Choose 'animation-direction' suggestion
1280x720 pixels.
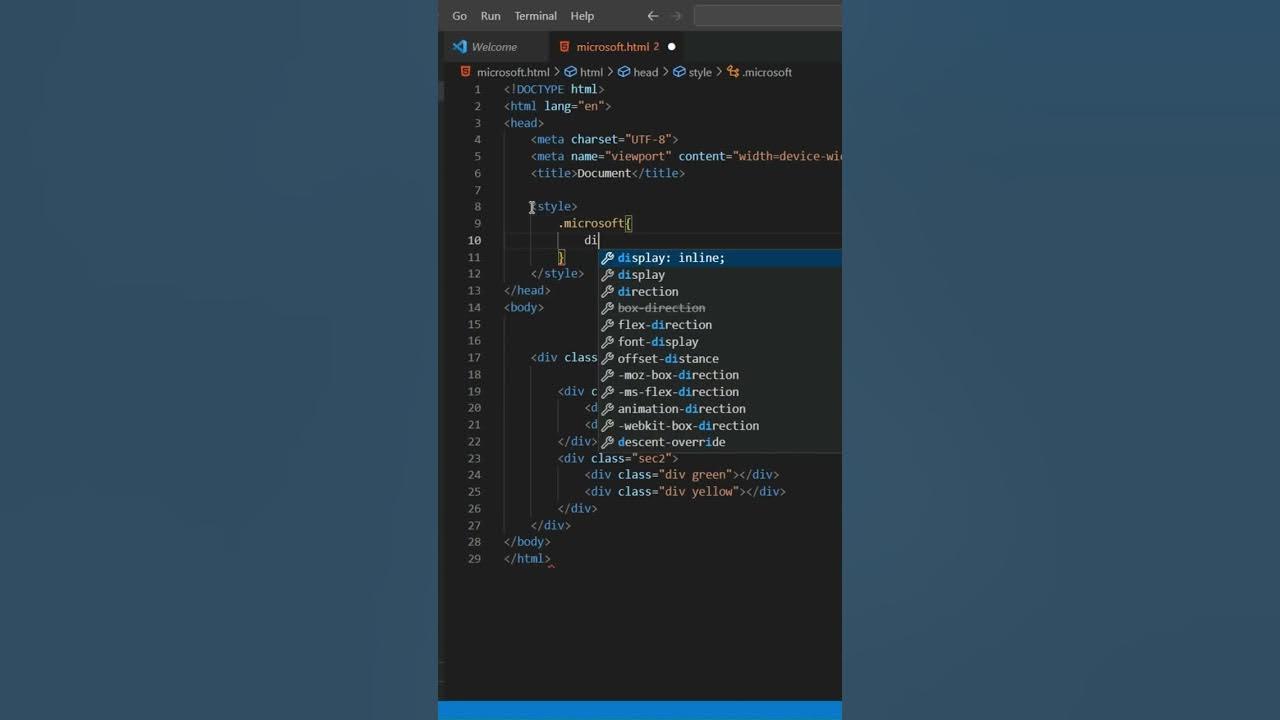pos(720,409)
